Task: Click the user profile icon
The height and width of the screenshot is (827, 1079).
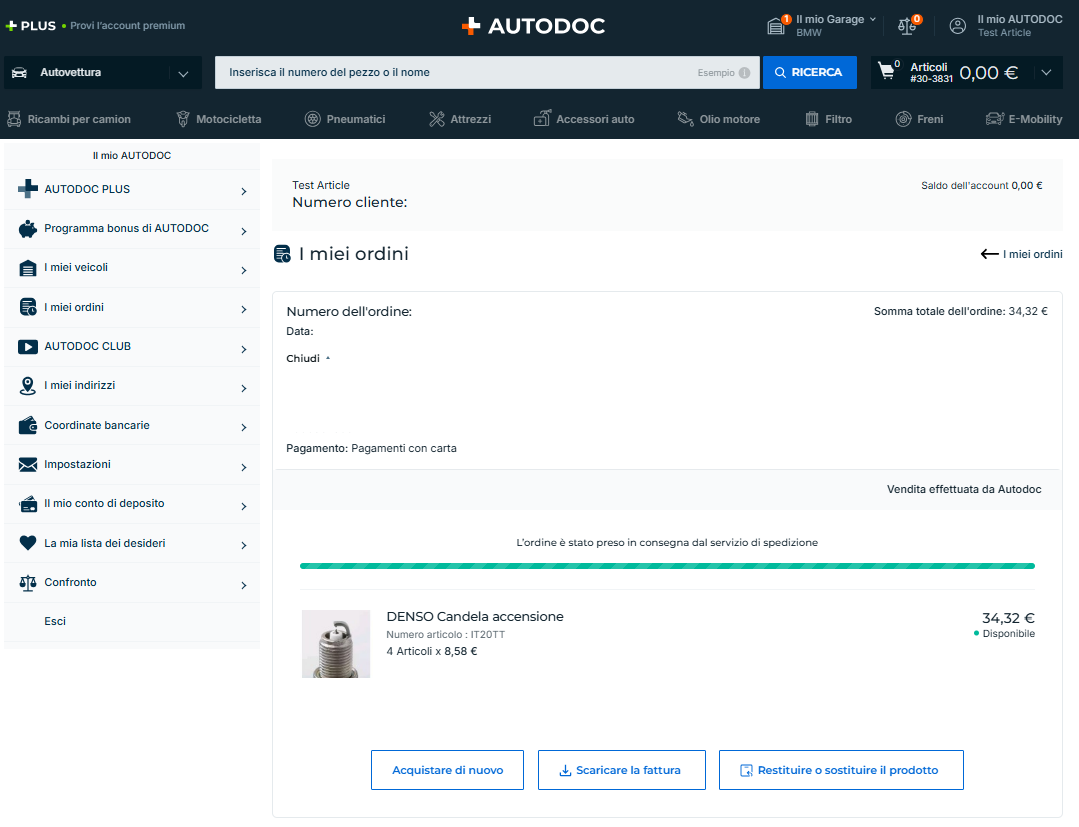Action: [958, 26]
